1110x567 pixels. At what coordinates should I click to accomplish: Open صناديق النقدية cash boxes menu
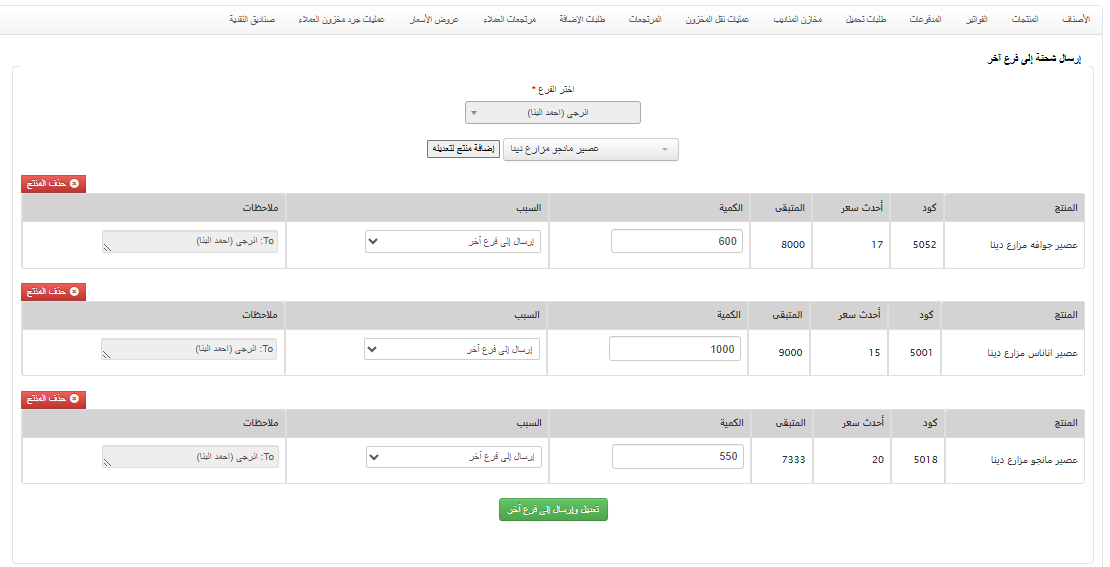pos(252,19)
